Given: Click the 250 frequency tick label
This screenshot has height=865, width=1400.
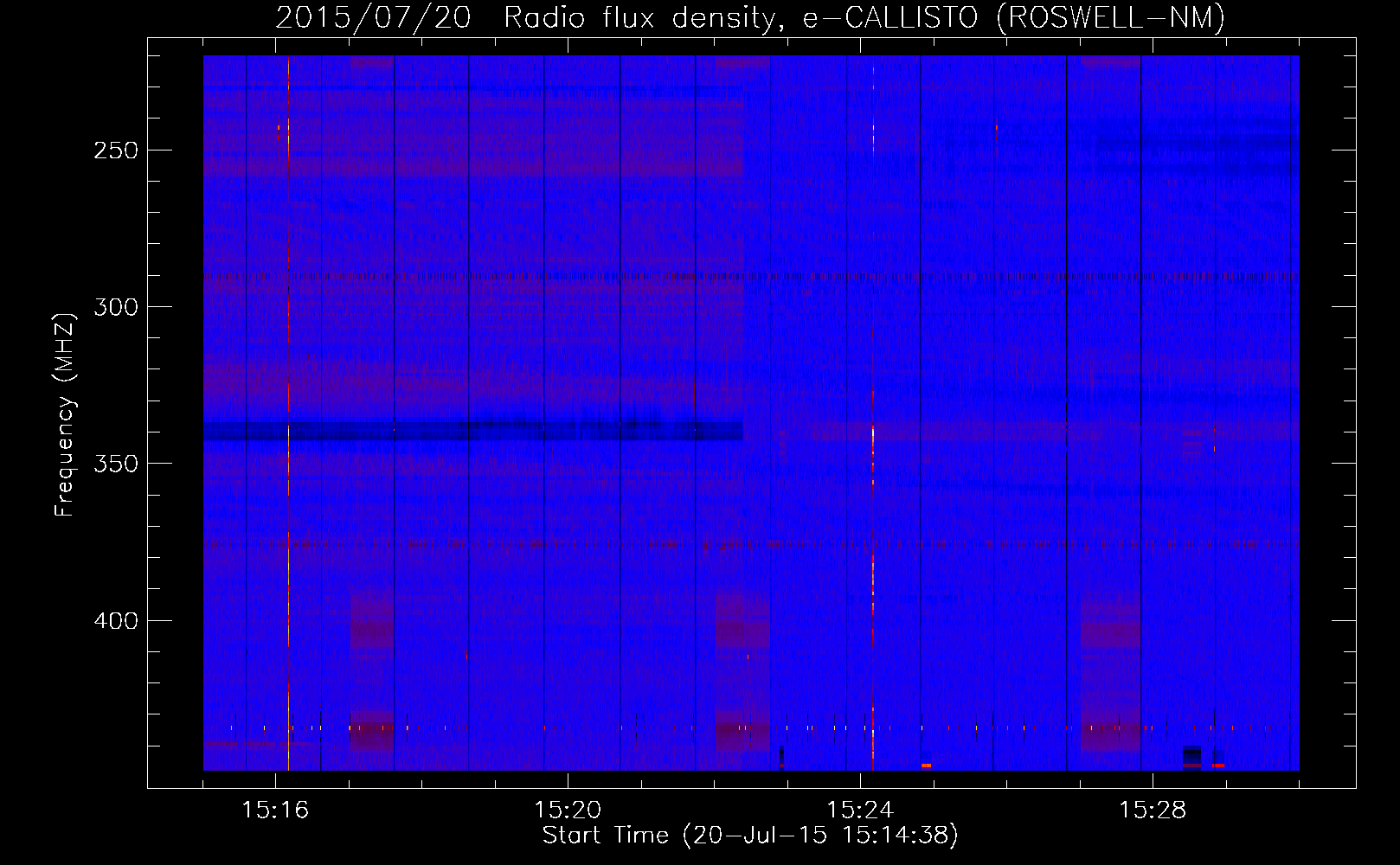Looking at the screenshot, I should (116, 151).
